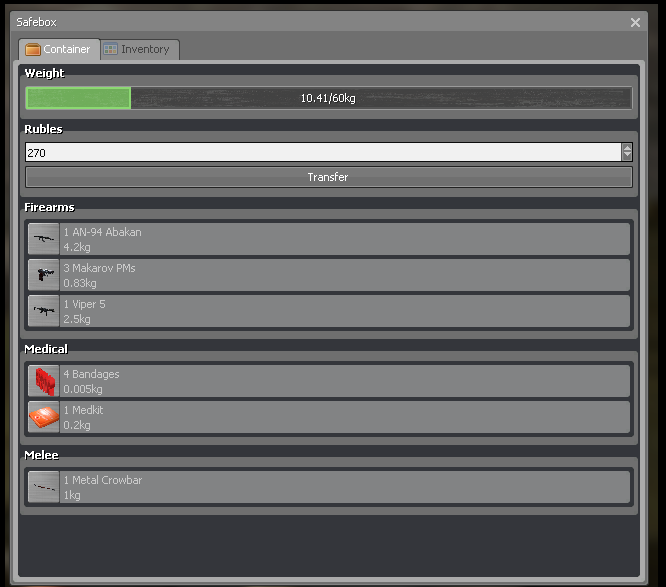Viewport: 666px width, 587px height.
Task: Click the red Bandages icon
Action: tap(44, 381)
